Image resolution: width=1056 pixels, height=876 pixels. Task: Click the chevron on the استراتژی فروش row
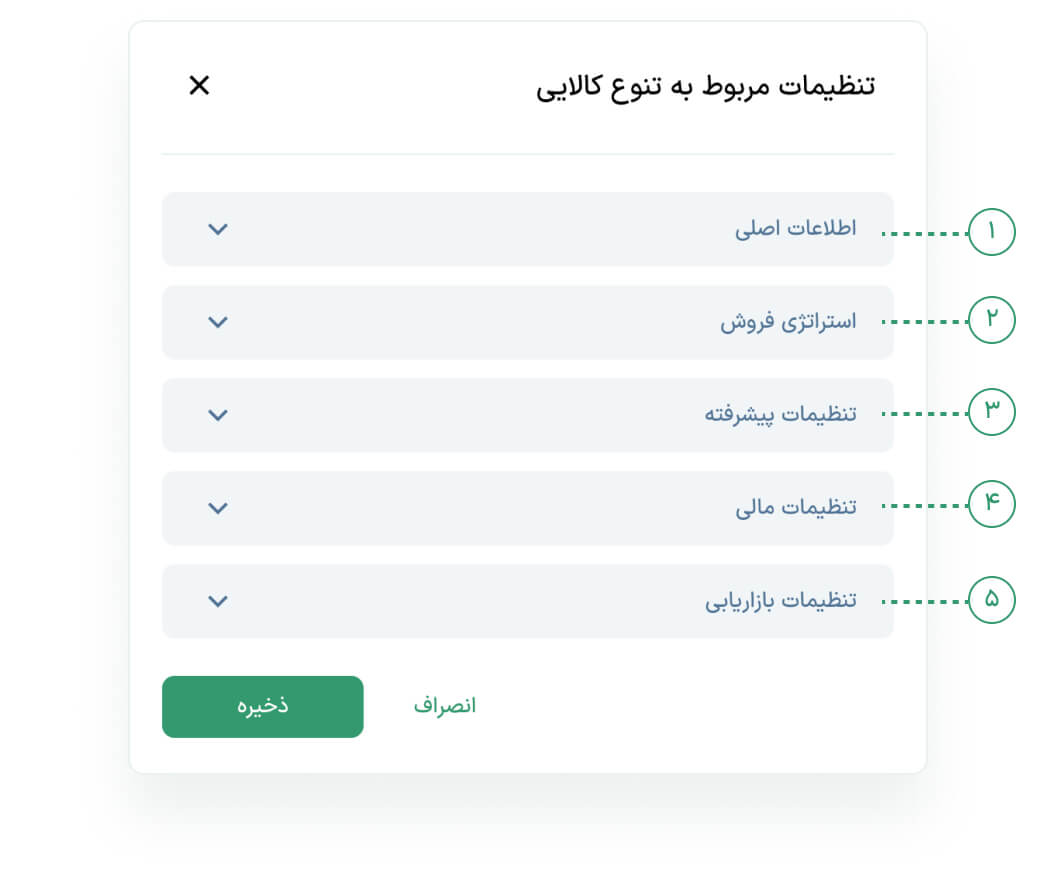(x=218, y=322)
